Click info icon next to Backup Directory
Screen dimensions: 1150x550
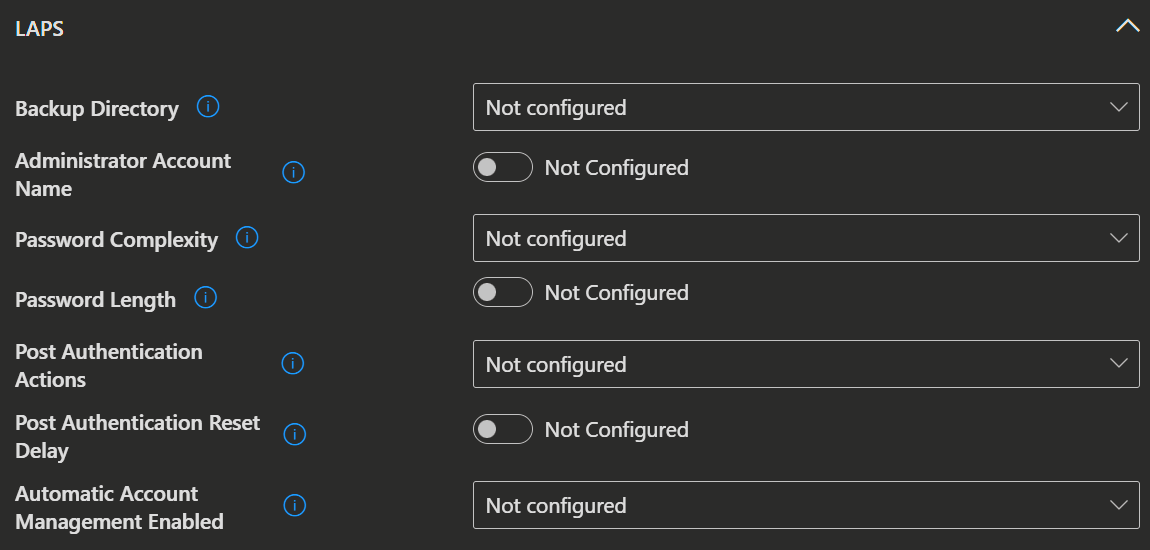pyautogui.click(x=208, y=107)
